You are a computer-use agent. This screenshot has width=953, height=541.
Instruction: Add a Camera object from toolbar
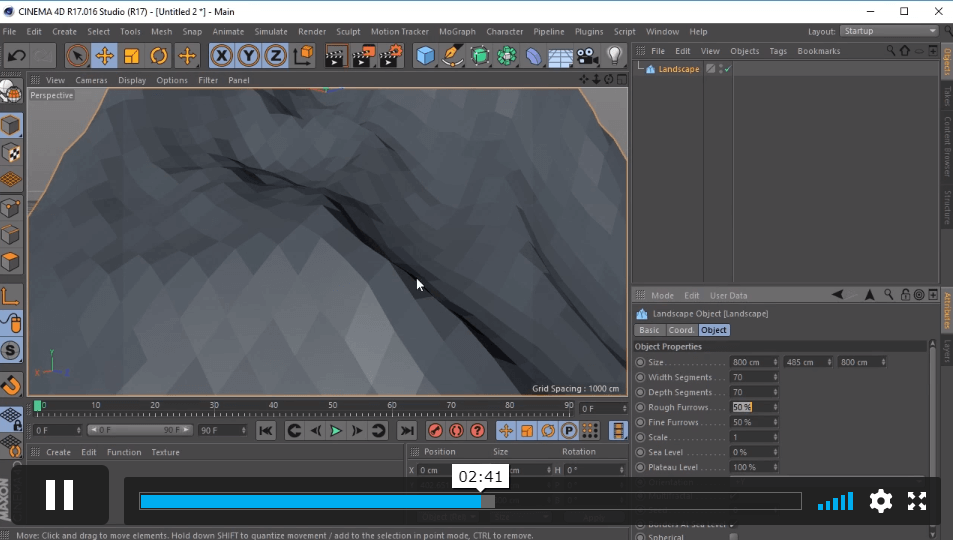click(x=588, y=56)
